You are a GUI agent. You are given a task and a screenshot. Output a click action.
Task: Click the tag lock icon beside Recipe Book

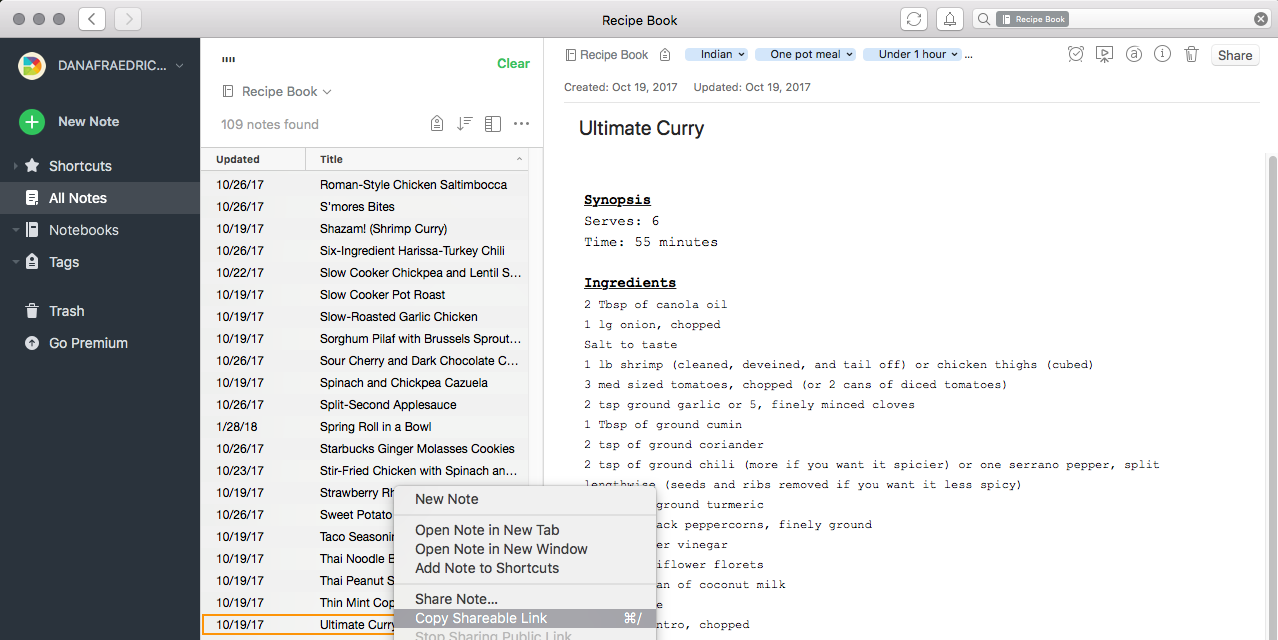click(x=665, y=55)
